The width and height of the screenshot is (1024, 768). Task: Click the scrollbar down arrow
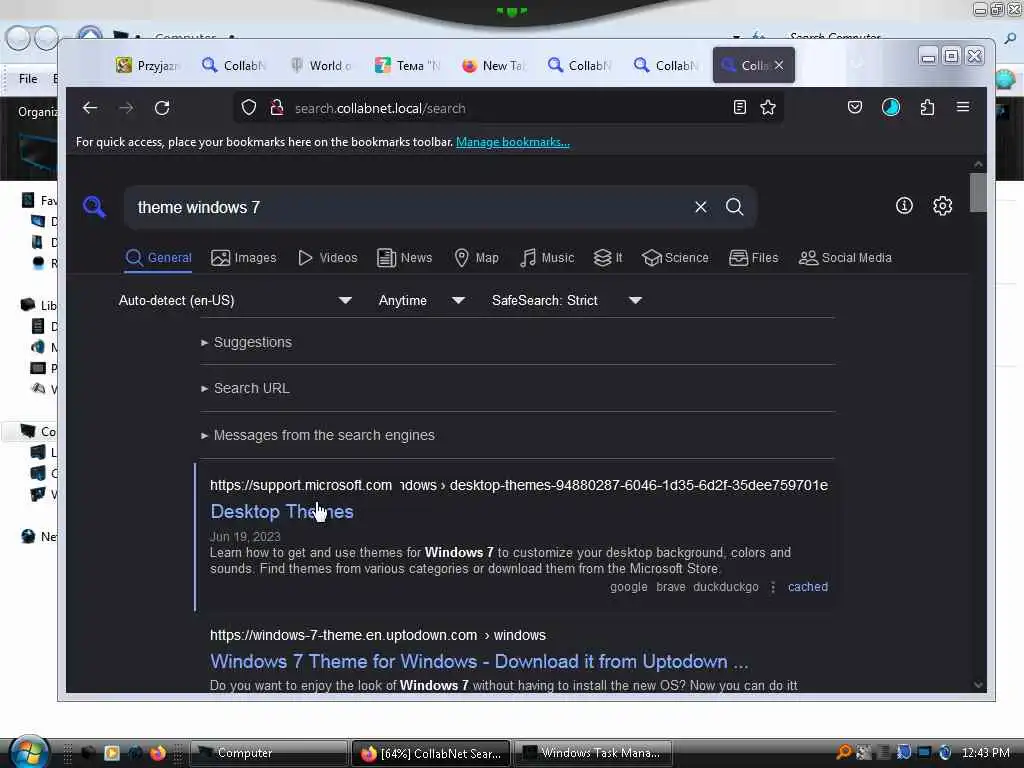coord(978,684)
